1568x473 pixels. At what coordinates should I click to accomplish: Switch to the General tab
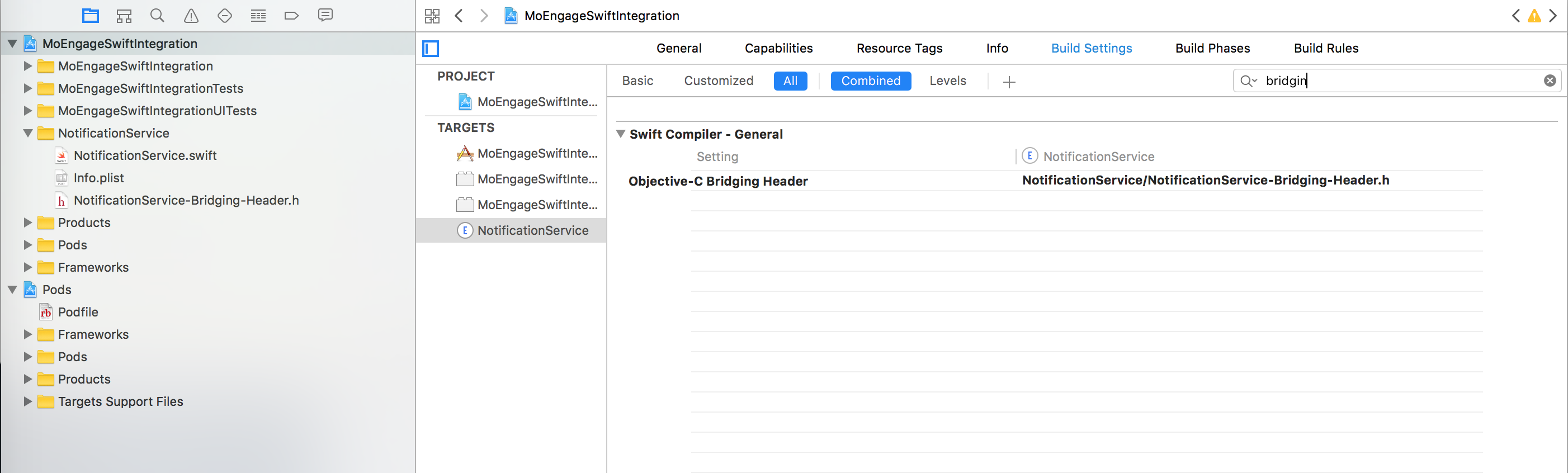click(x=679, y=48)
